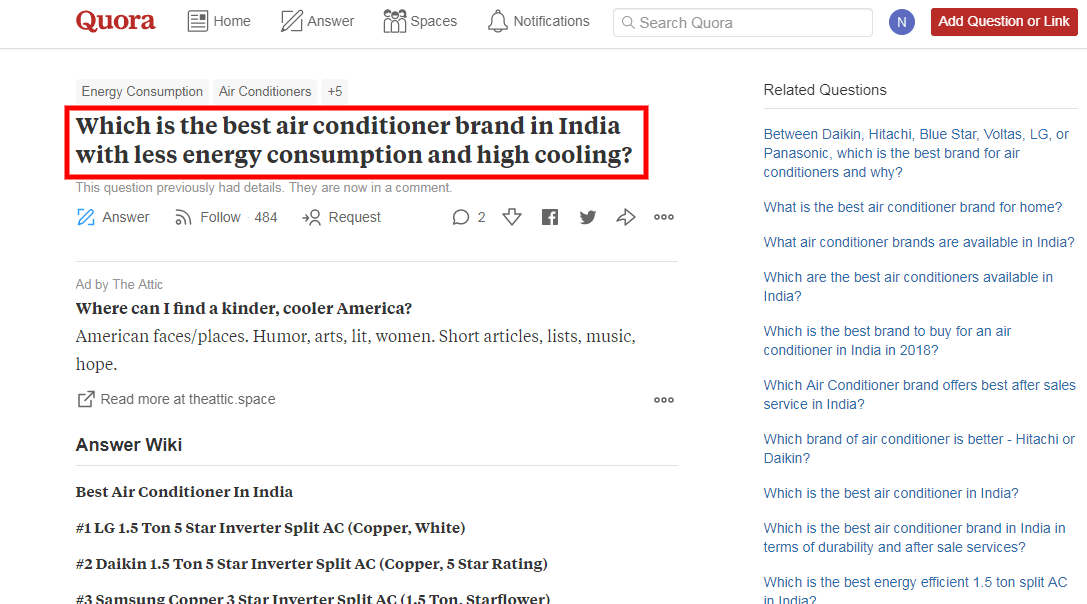The height and width of the screenshot is (604, 1087).
Task: Select '#1 LG 1.5 Ton 5 Star Inverter Split AC' line
Action: (x=270, y=528)
